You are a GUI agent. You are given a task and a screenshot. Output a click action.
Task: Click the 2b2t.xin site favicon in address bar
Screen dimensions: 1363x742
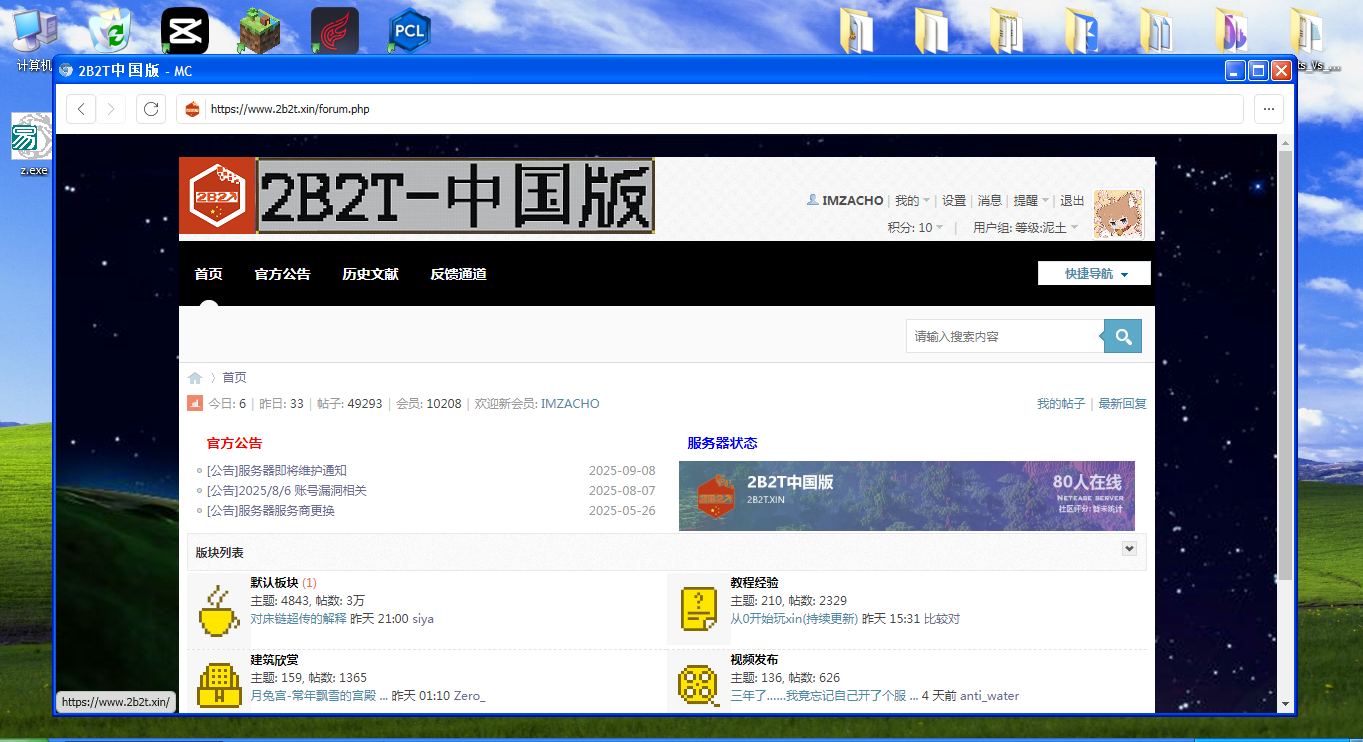pyautogui.click(x=191, y=109)
